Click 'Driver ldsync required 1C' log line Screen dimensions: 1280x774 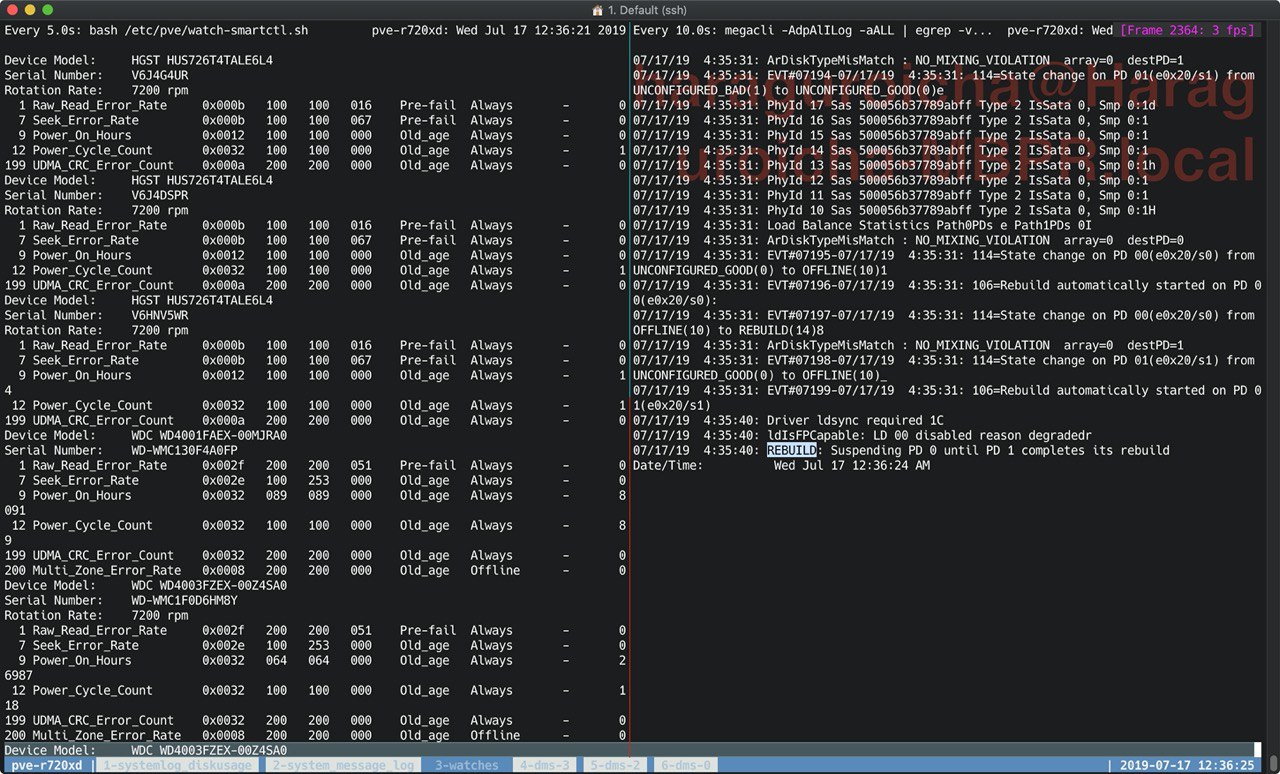(x=788, y=420)
